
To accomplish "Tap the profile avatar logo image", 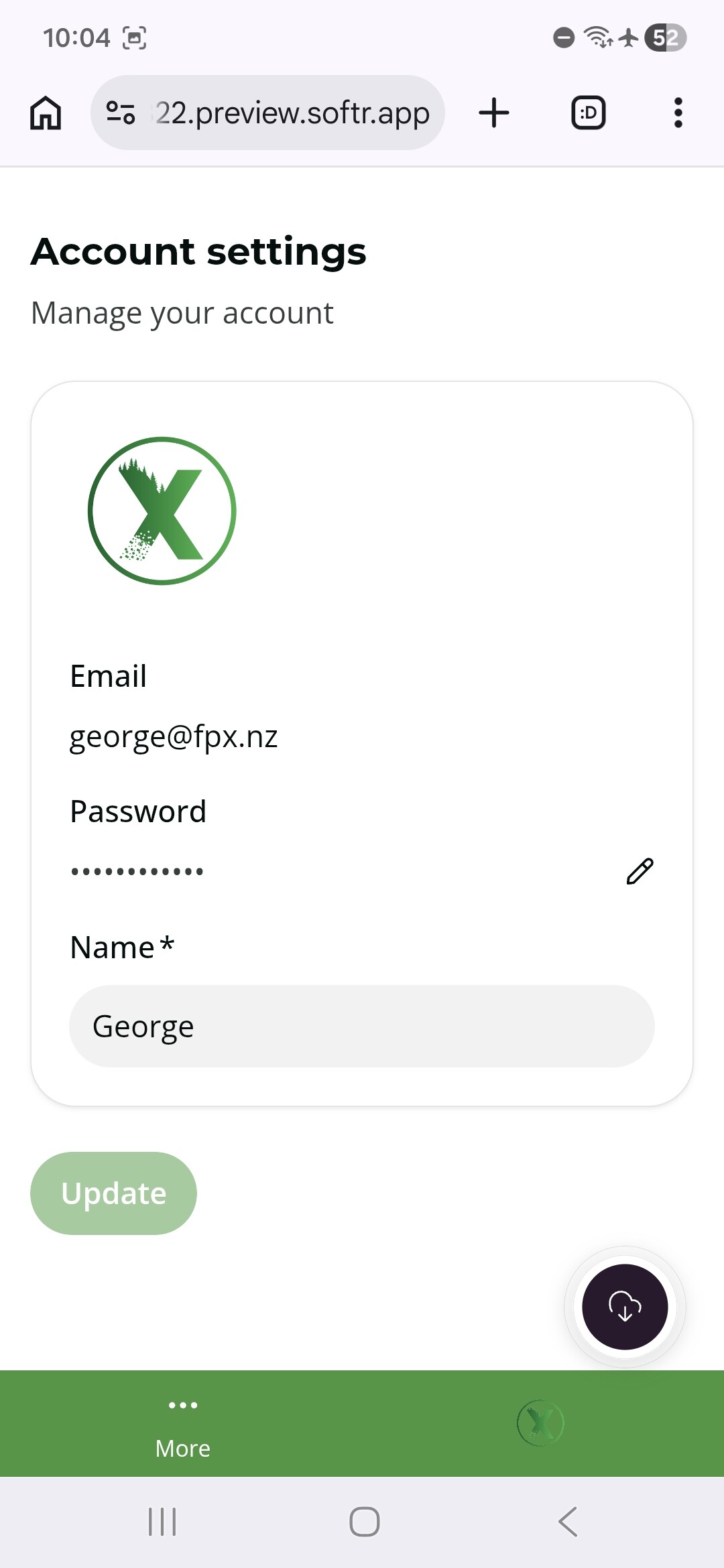I will coord(162,511).
